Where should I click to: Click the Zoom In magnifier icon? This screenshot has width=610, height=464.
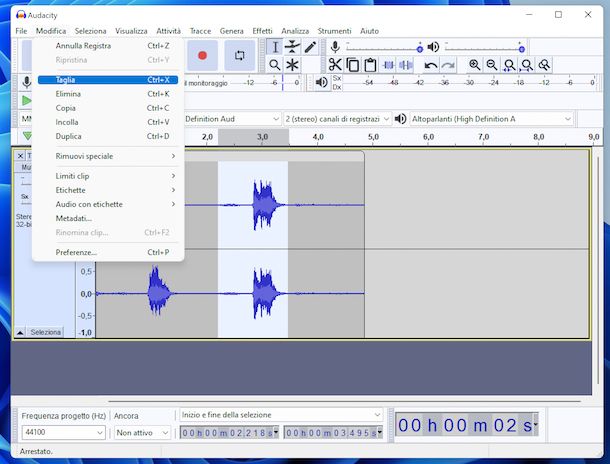coord(474,65)
